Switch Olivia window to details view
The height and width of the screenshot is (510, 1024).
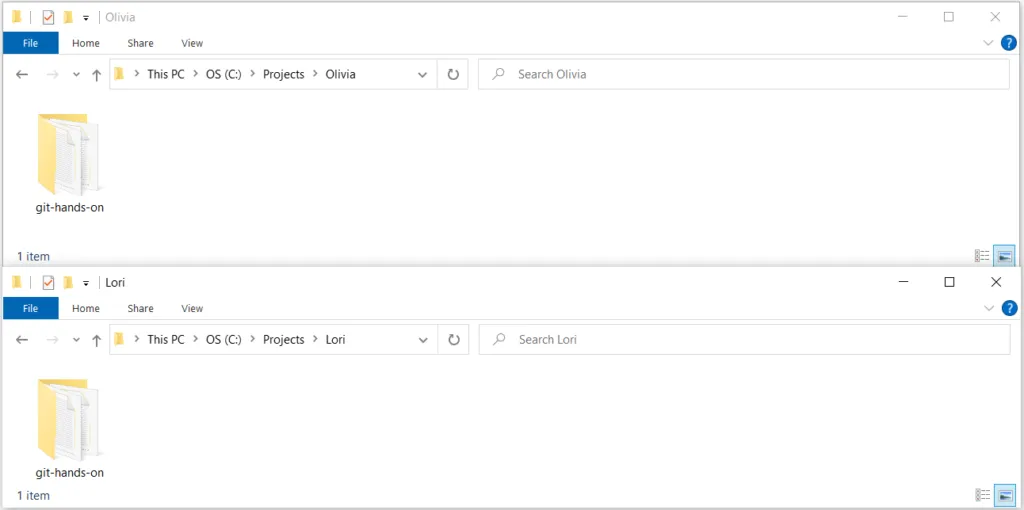(x=982, y=256)
